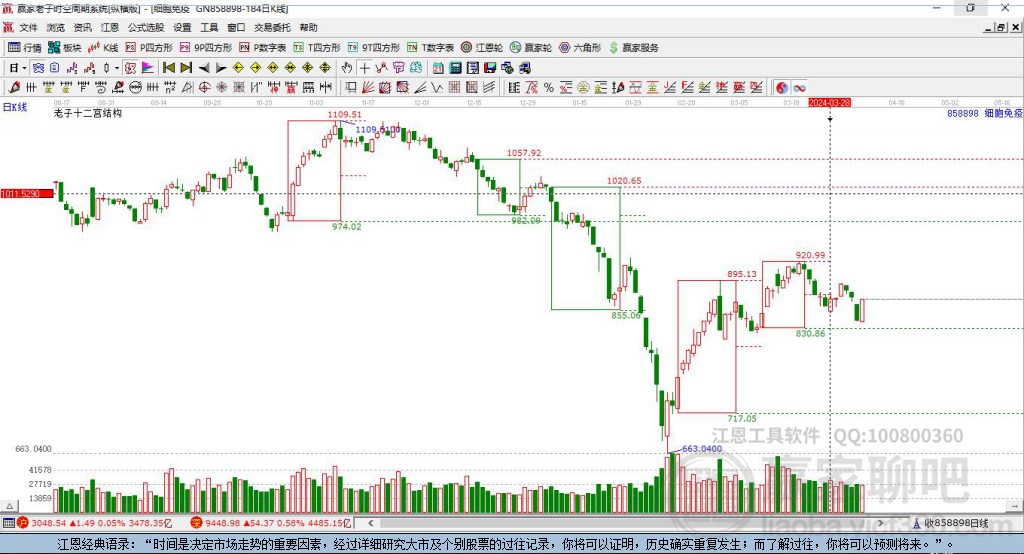Screen dimensions: 1024x554
Task: Click the 717.05 price label
Action: click(742, 419)
